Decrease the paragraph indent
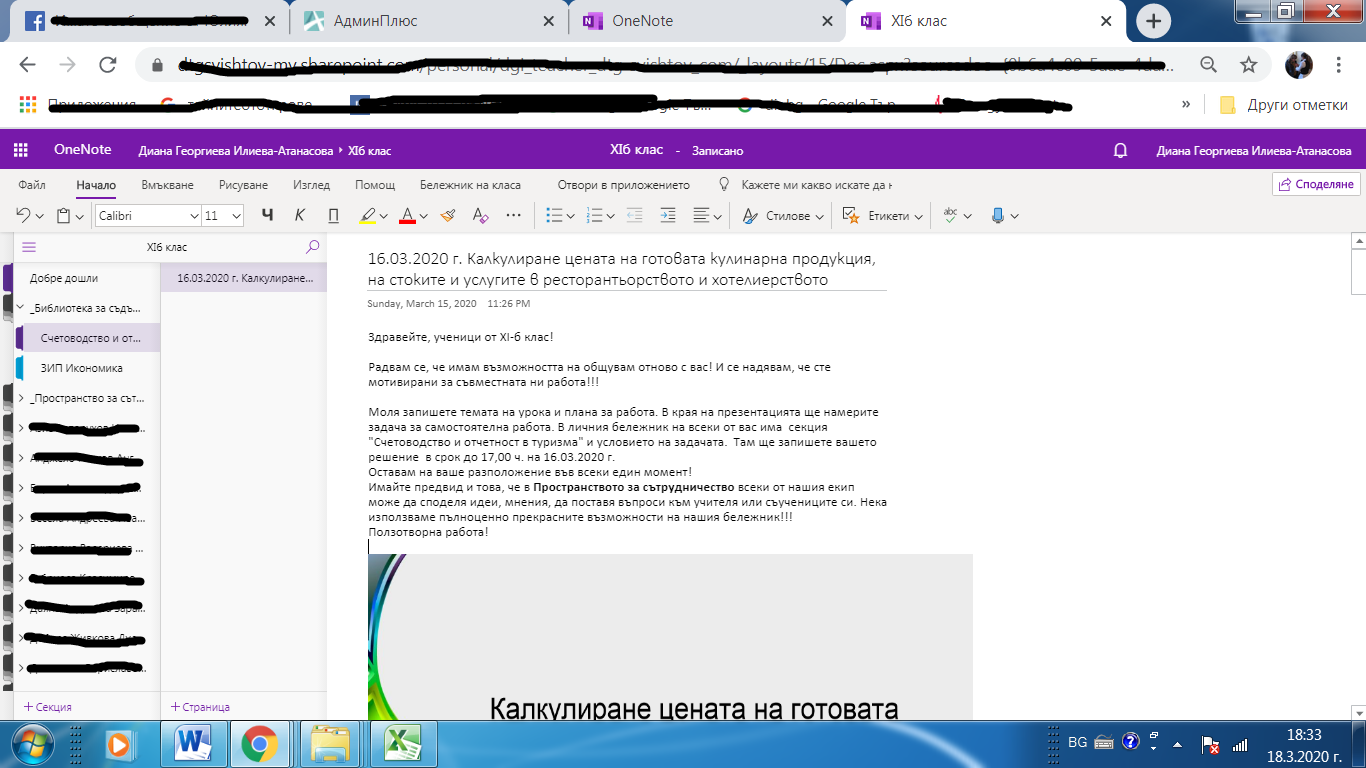The image size is (1366, 768). pyautogui.click(x=634, y=215)
